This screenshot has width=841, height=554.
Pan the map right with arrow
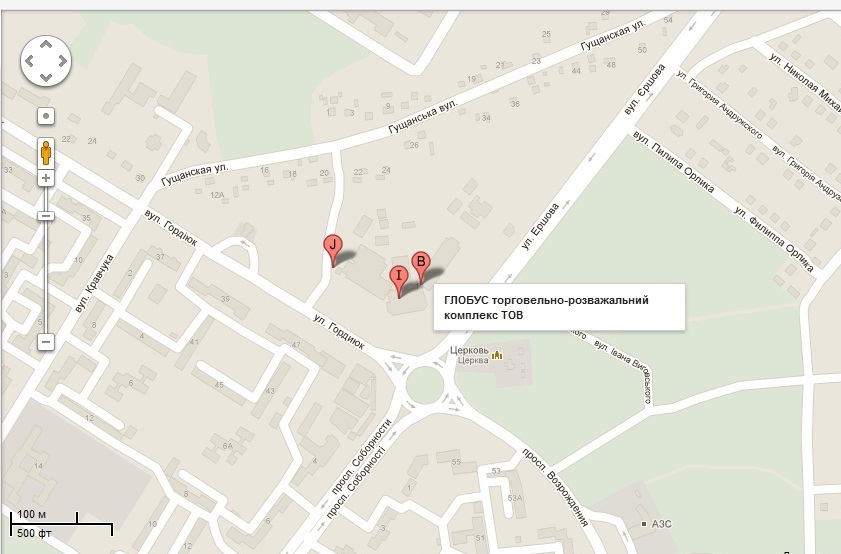click(62, 61)
